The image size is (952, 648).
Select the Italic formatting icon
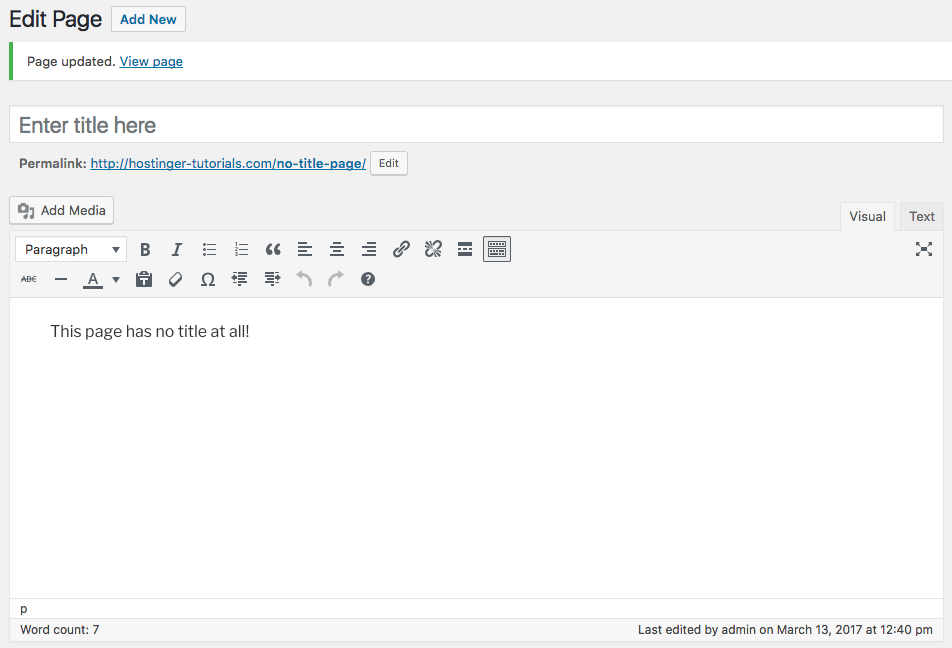tap(177, 249)
